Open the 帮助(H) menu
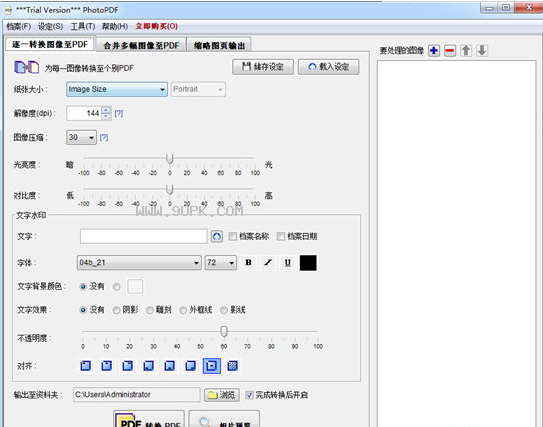 (x=115, y=26)
